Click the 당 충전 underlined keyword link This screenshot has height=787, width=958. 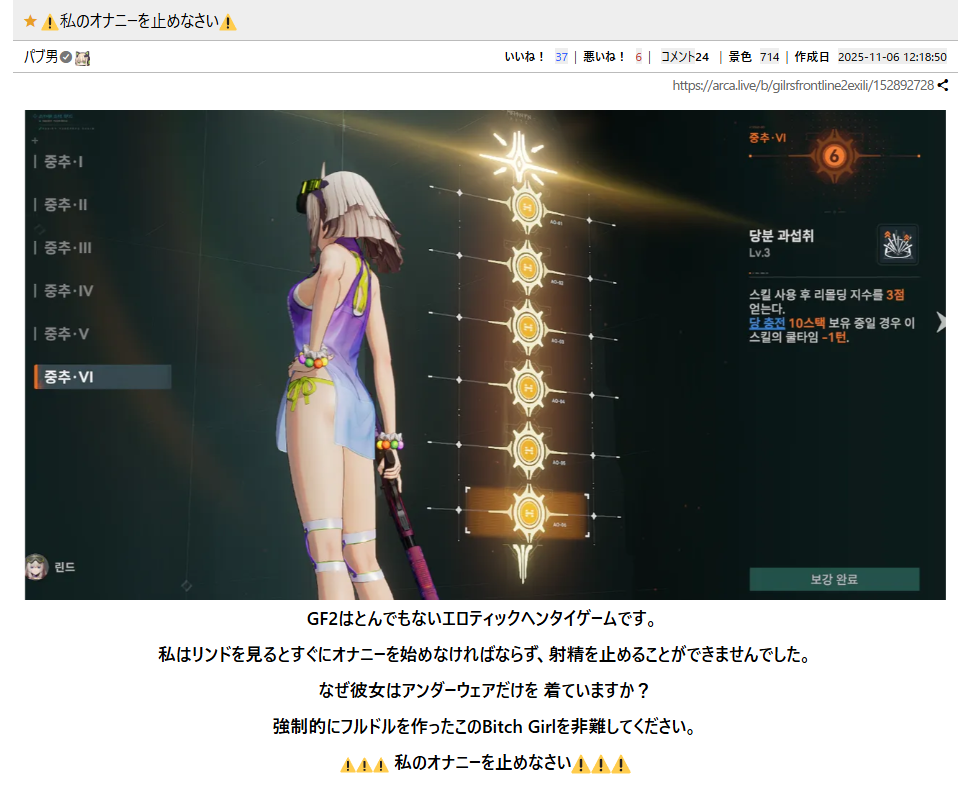click(x=766, y=323)
